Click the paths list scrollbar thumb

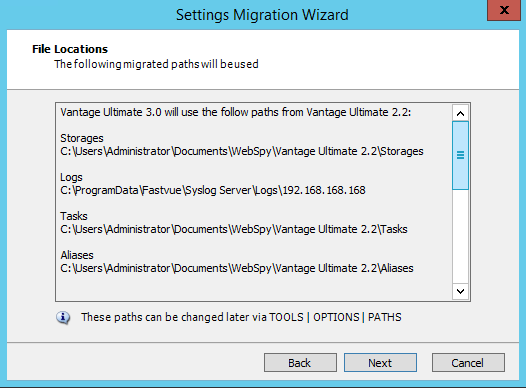(460, 156)
